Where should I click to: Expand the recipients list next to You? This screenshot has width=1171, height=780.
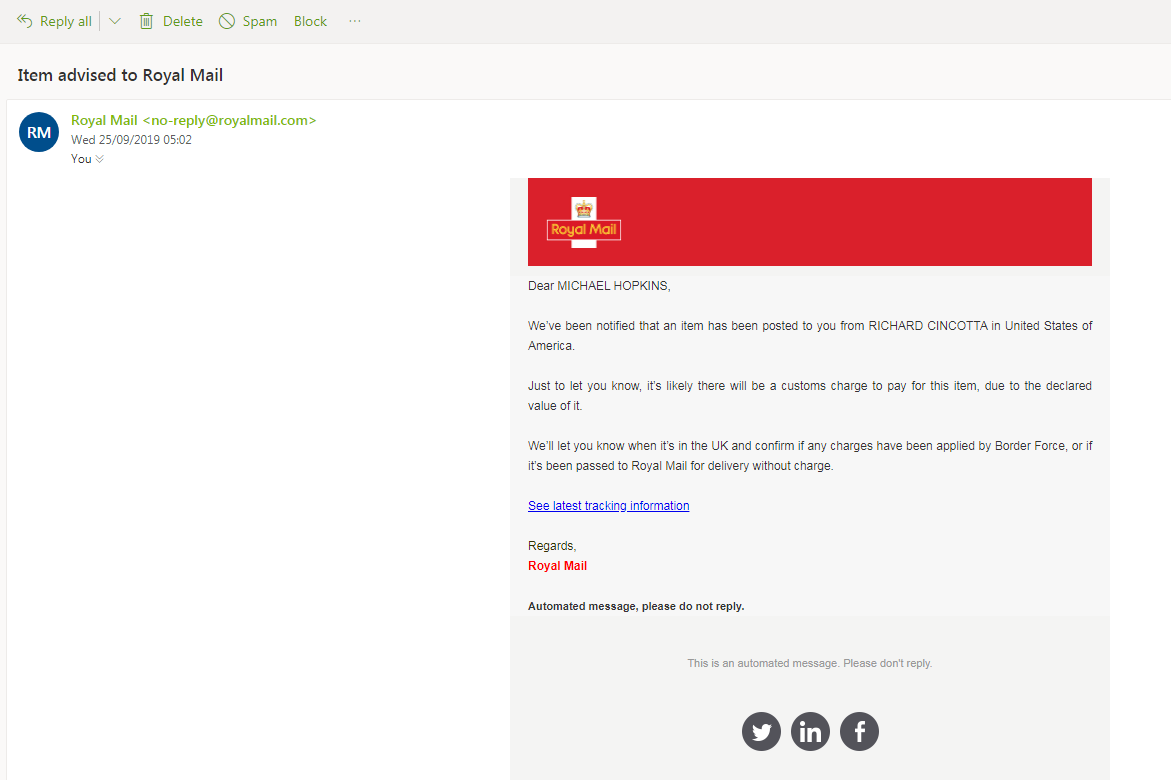99,159
